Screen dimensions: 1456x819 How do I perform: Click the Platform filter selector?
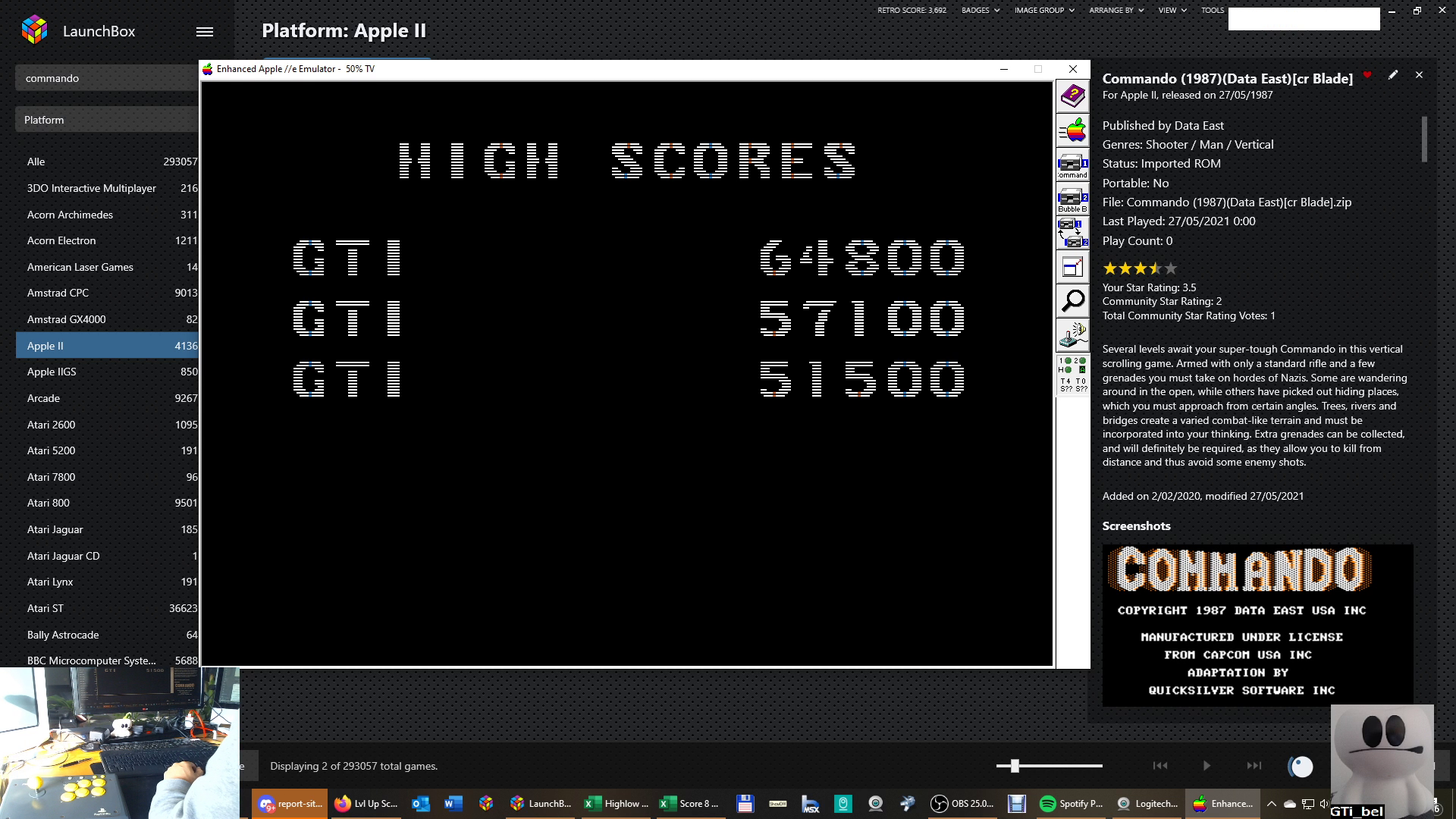point(106,120)
